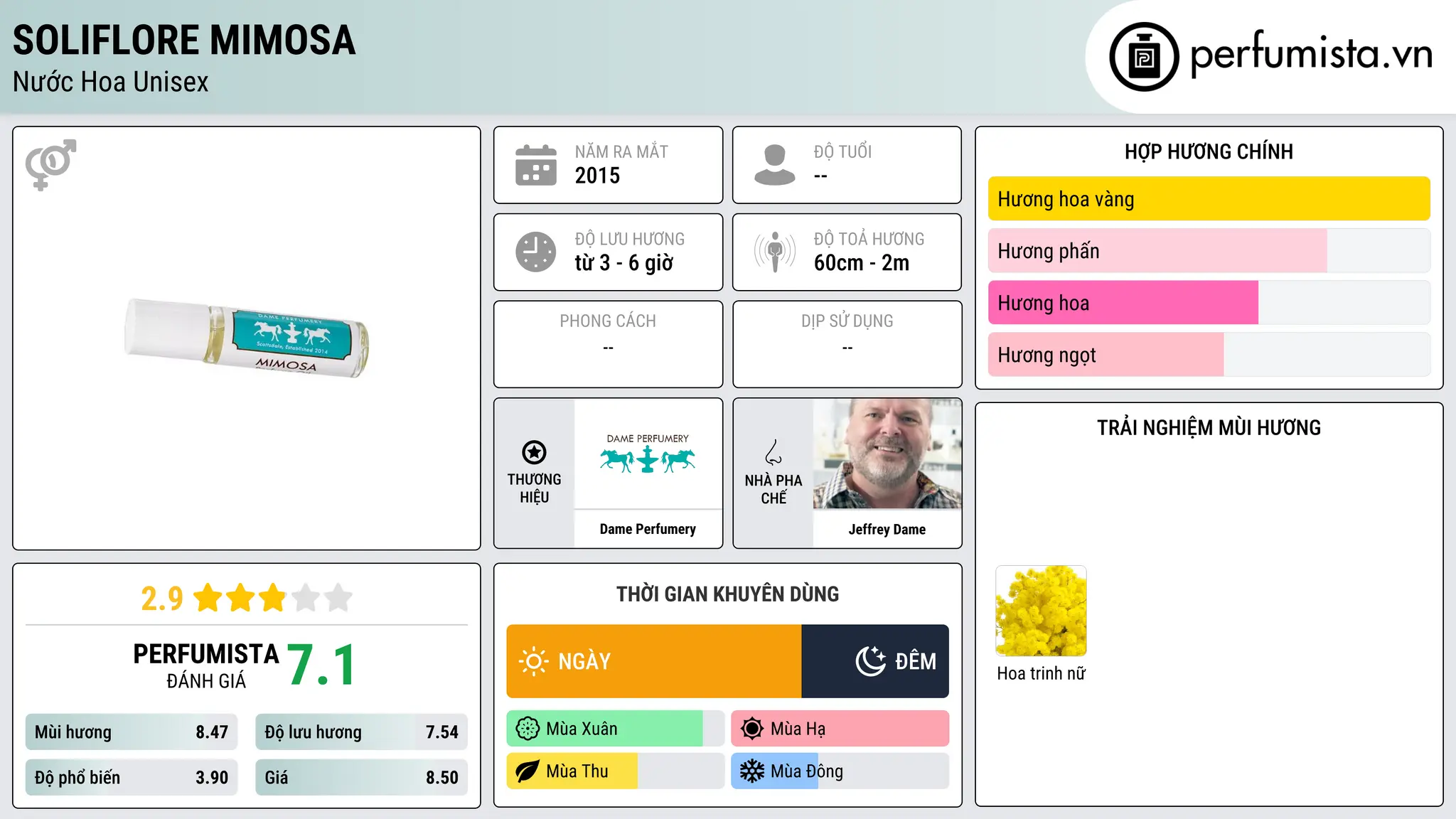
Task: Click the THƯƠNG HIỆU label
Action: pyautogui.click(x=534, y=488)
